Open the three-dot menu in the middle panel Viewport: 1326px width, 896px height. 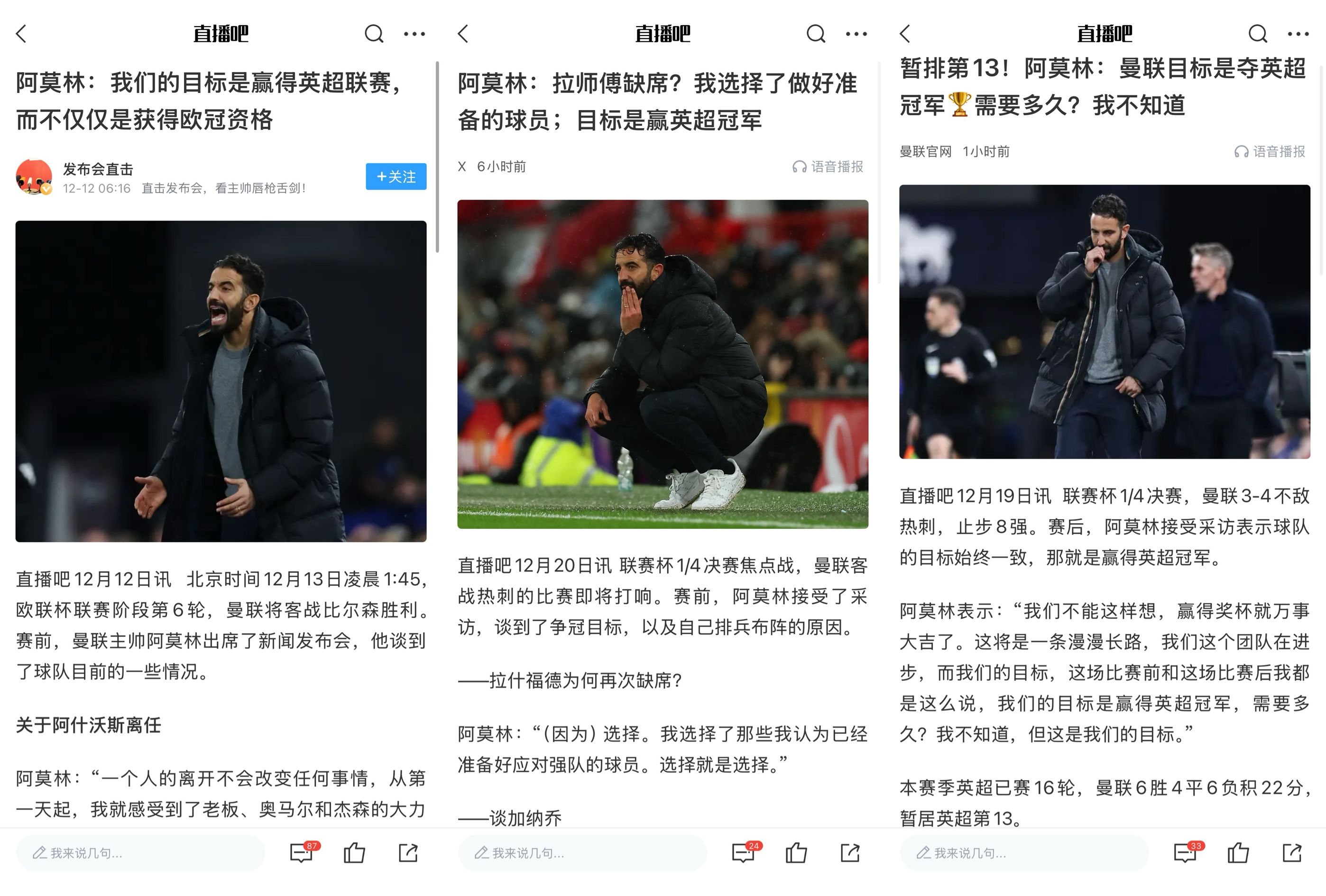[x=856, y=34]
